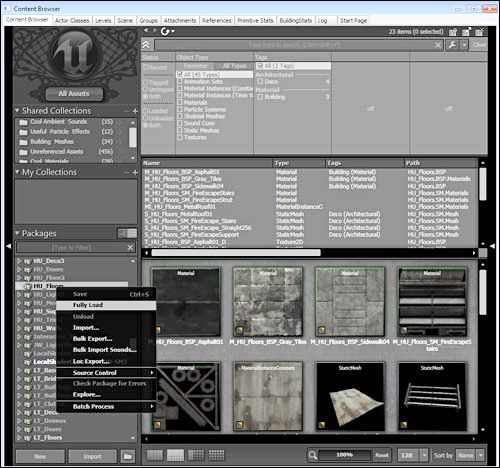
Task: Select the split list and thumbnails layout icon
Action: (175, 455)
